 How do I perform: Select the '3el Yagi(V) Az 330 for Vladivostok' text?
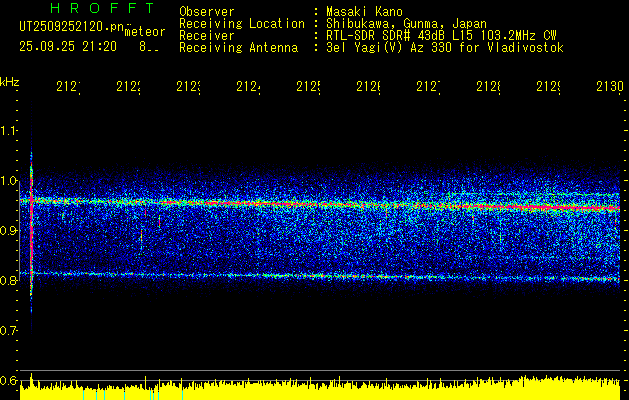445,48
